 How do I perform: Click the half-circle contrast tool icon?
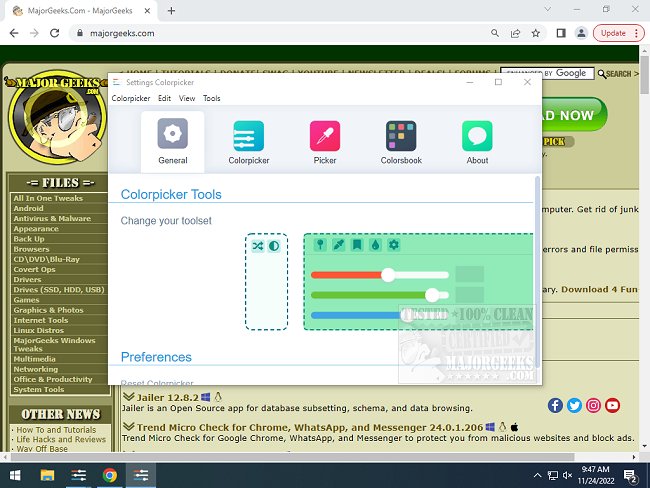pyautogui.click(x=274, y=245)
